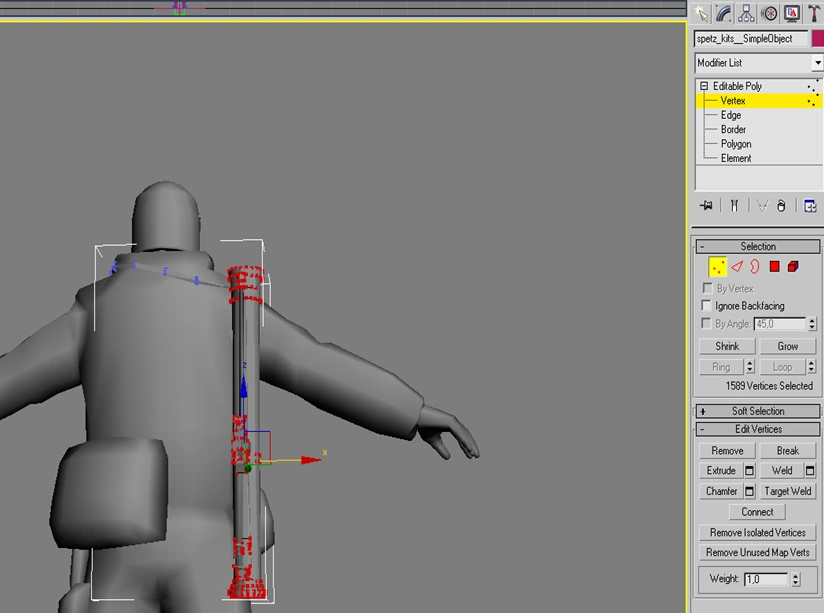Click the Chamfer button

click(720, 491)
